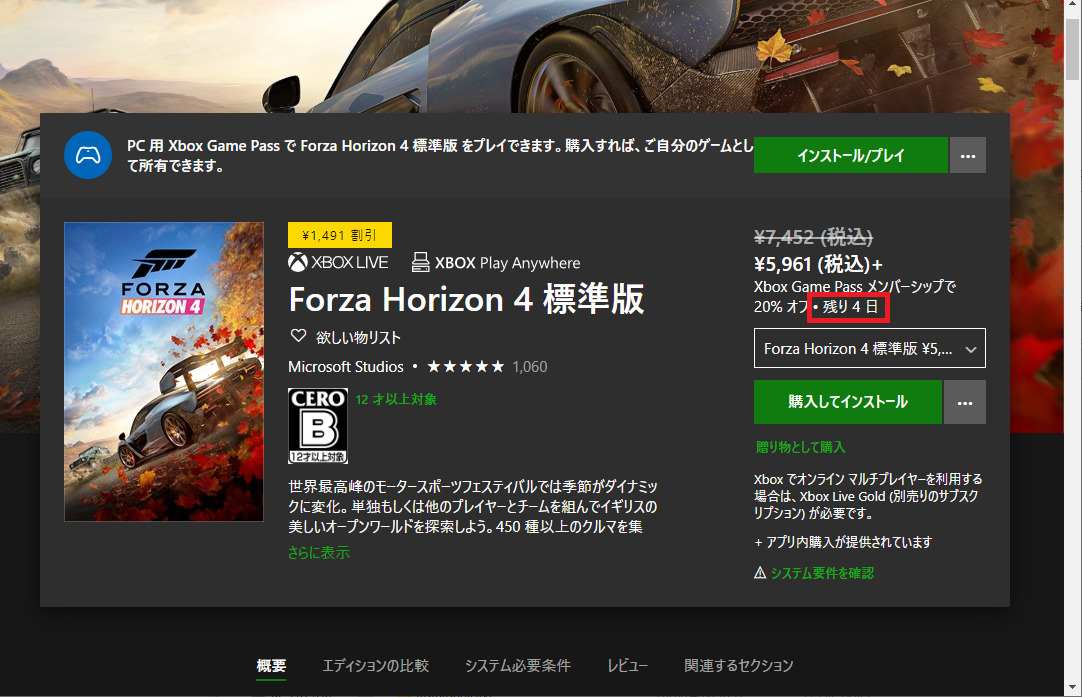Click the ¥5,961 (税込)+ price text
Viewport: 1082px width, 697px height.
pyautogui.click(x=818, y=264)
